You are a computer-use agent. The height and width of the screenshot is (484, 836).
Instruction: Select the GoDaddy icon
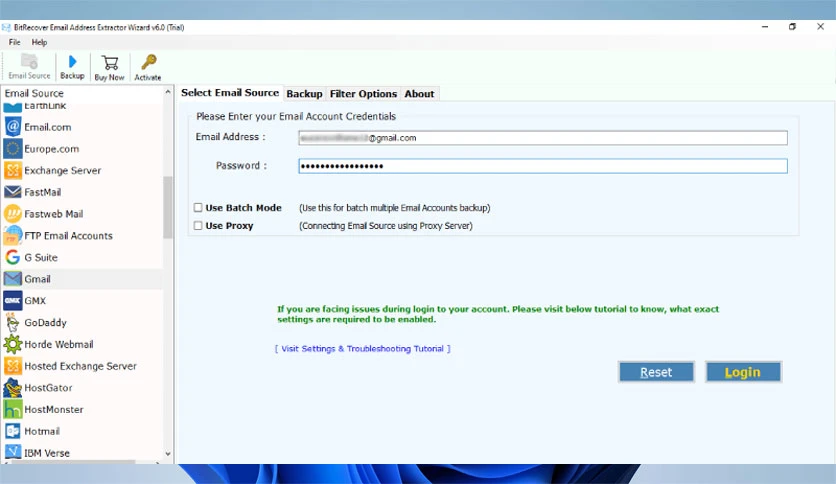click(13, 322)
